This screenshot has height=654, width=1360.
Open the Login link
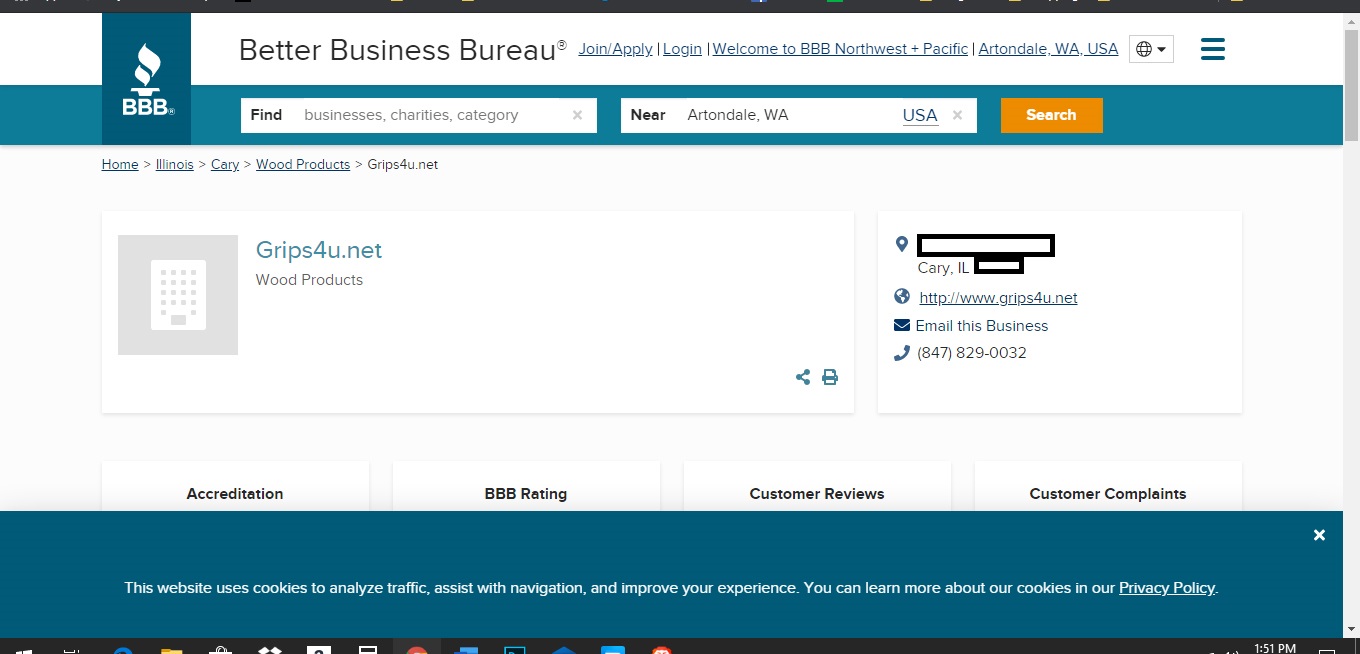pos(682,49)
